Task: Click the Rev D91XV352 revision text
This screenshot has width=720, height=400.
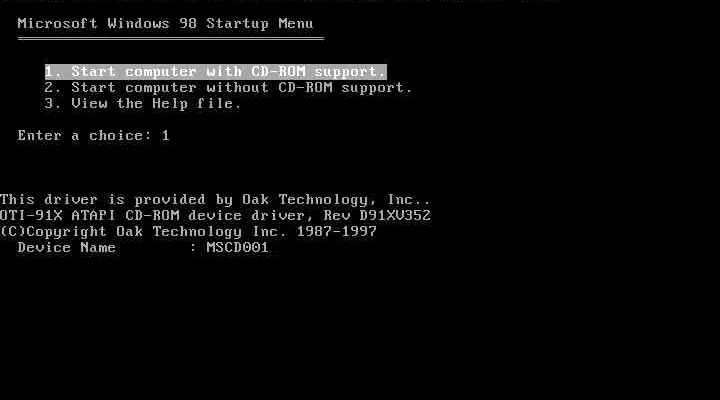Action: [377, 215]
